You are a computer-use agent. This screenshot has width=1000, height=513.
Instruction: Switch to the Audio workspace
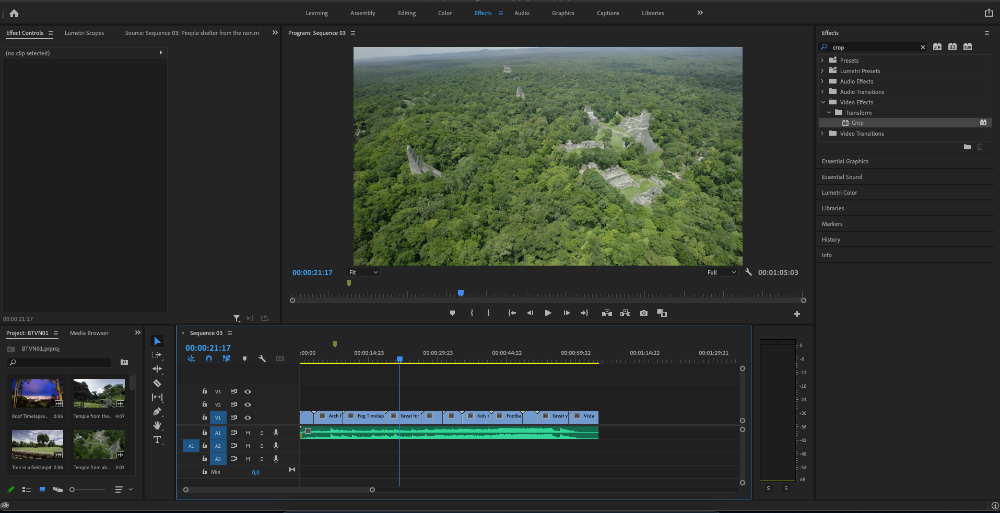(x=522, y=13)
